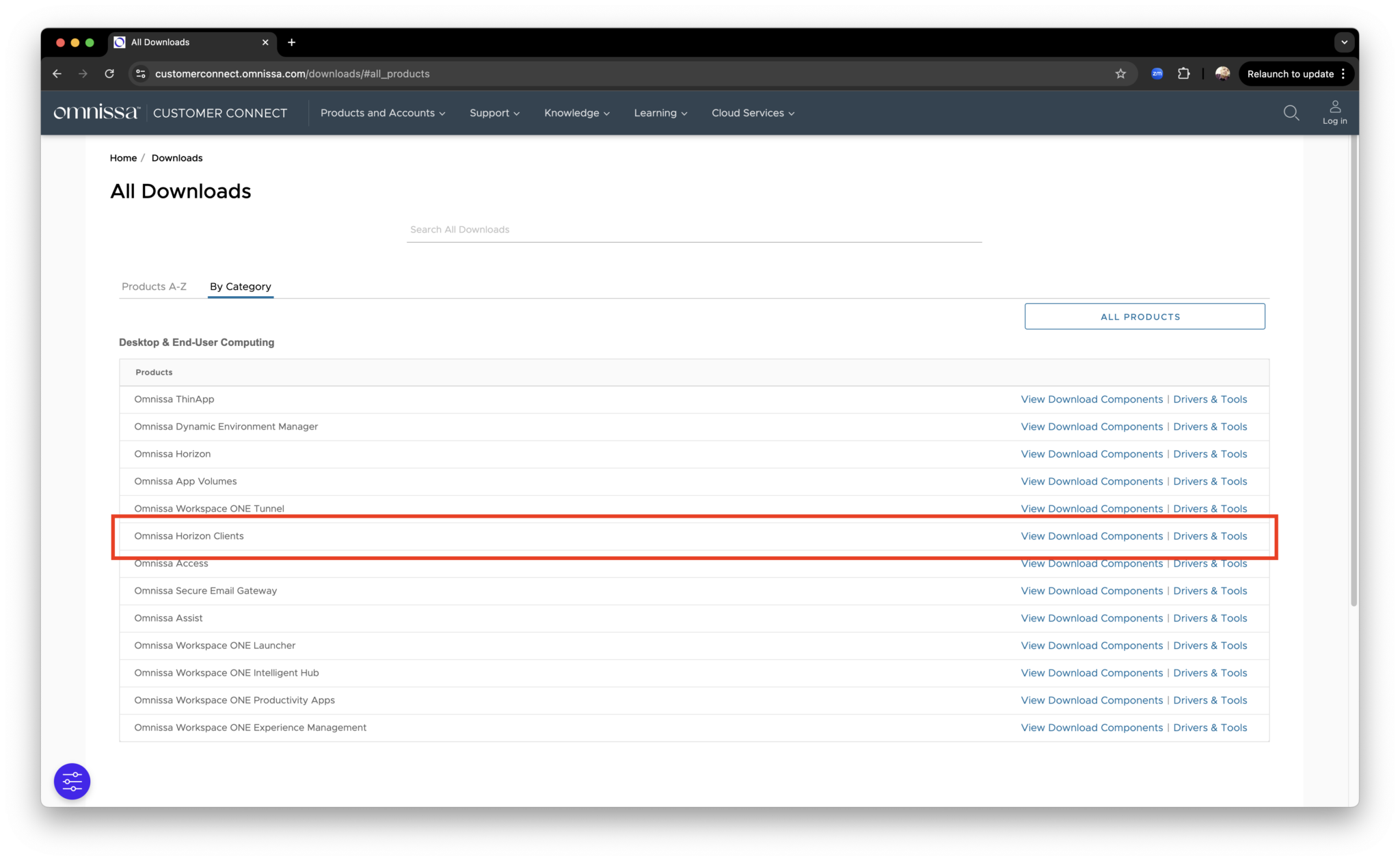Open the browser extensions puzzle icon
Screen dimensions: 1400x861
(1184, 73)
